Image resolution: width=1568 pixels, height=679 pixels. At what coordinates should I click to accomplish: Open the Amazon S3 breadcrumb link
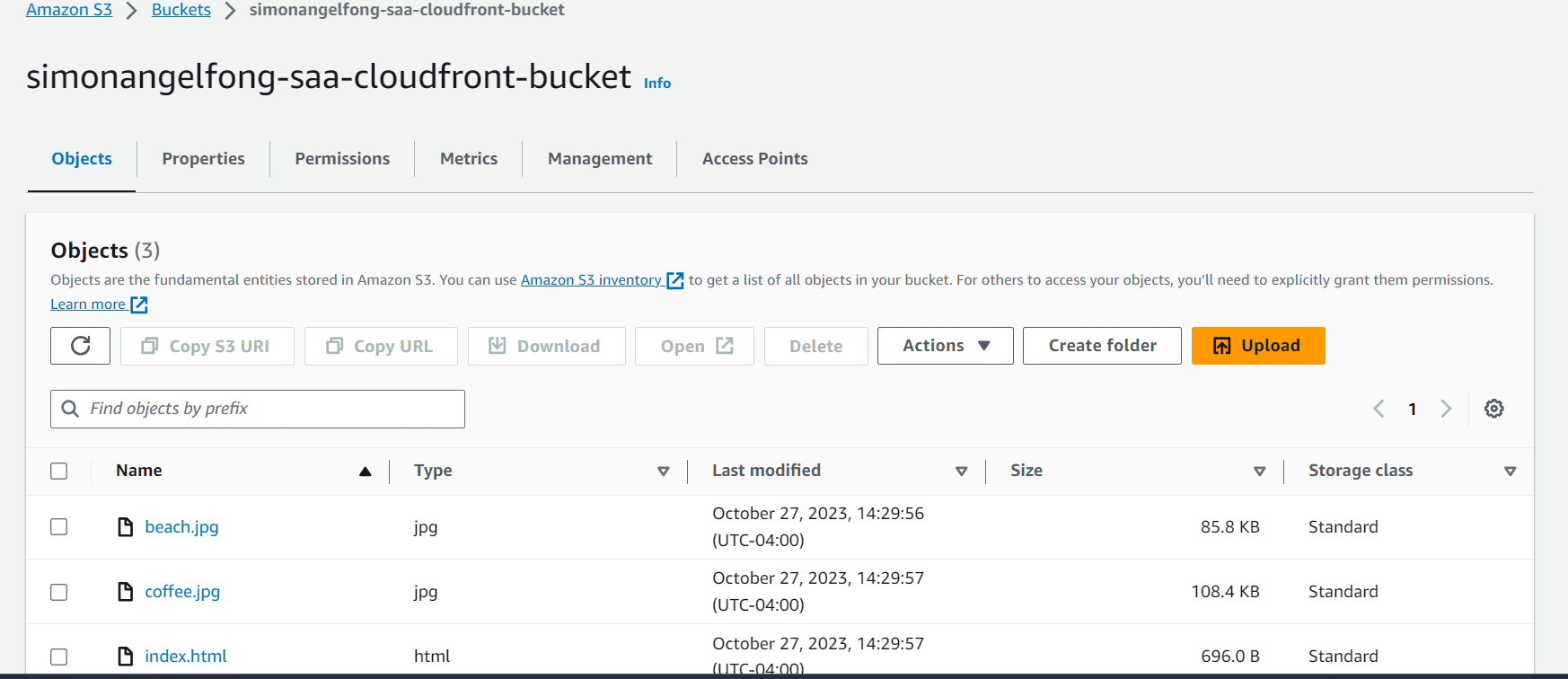point(69,10)
